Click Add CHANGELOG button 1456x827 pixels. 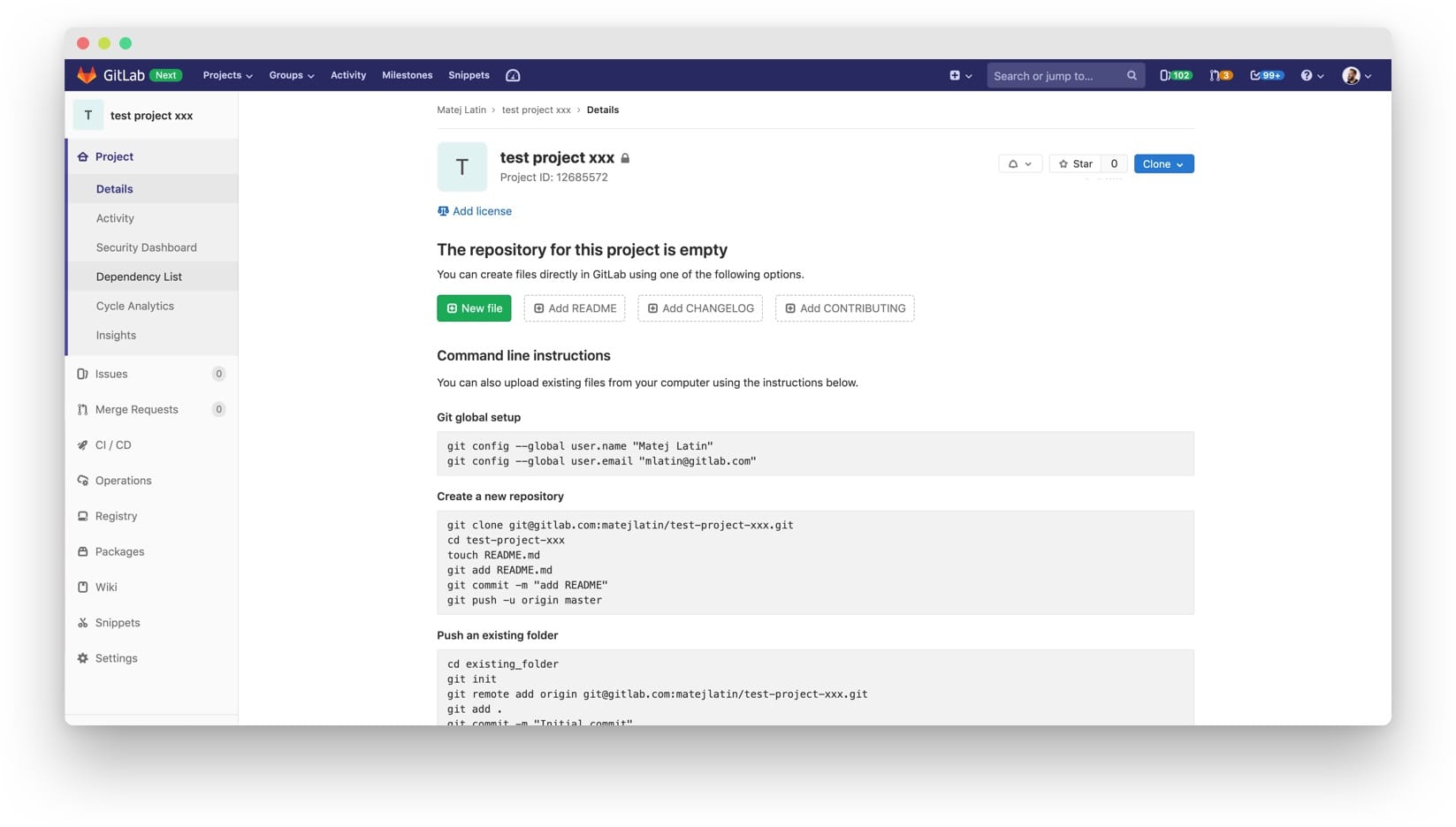pyautogui.click(x=700, y=308)
